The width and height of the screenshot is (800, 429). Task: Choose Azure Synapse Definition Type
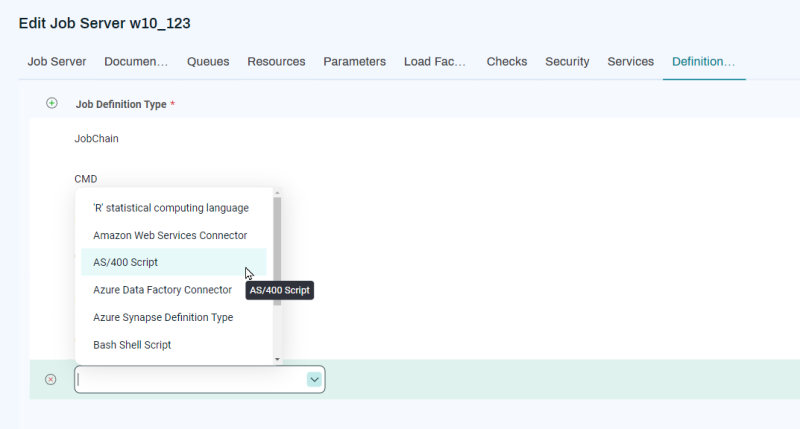163,317
